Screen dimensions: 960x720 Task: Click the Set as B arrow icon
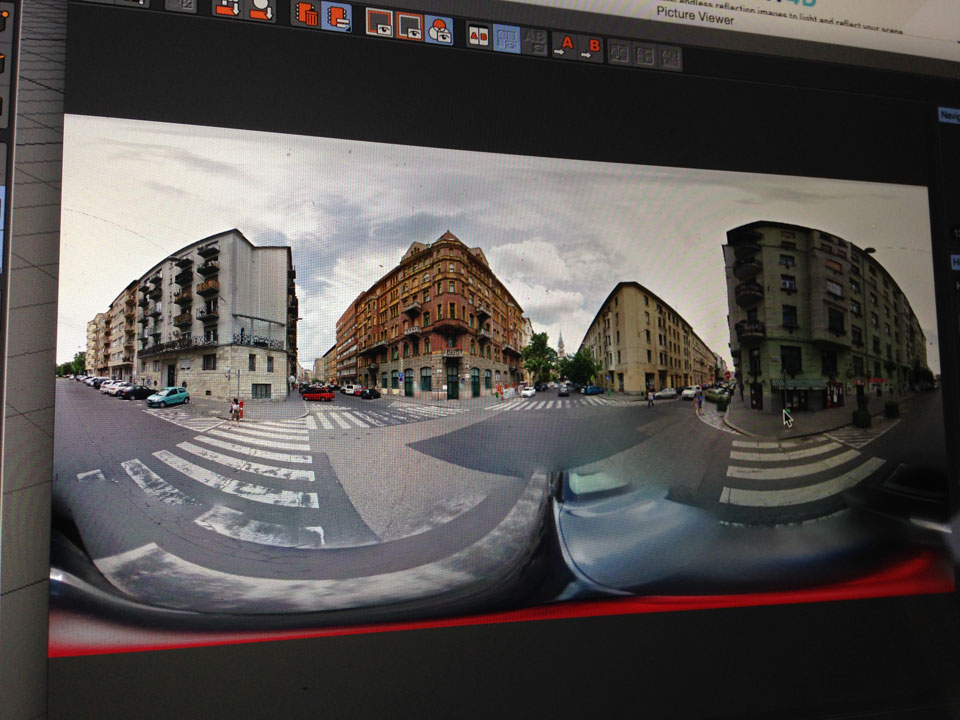click(x=591, y=47)
